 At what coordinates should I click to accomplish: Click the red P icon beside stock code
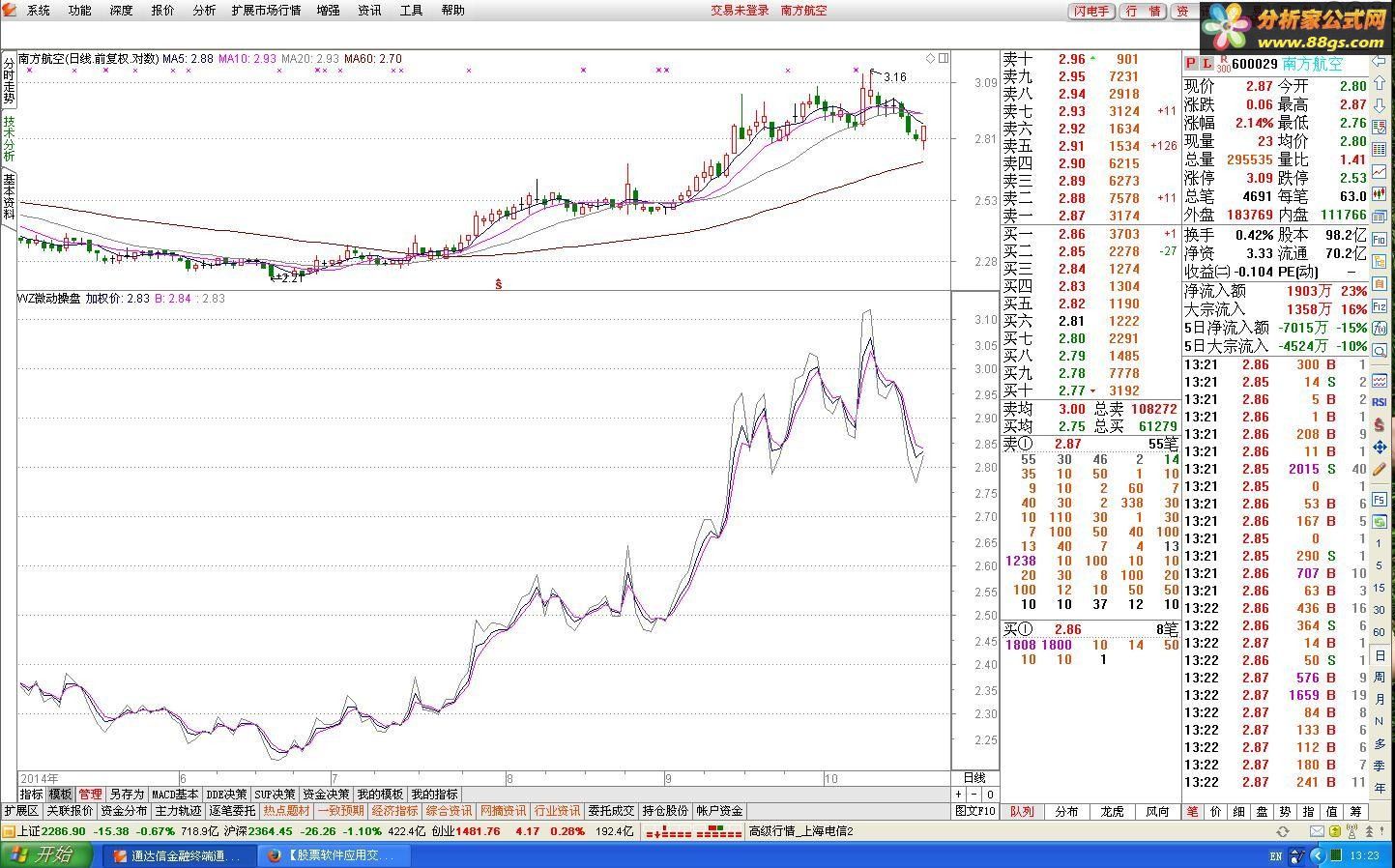pyautogui.click(x=1190, y=64)
